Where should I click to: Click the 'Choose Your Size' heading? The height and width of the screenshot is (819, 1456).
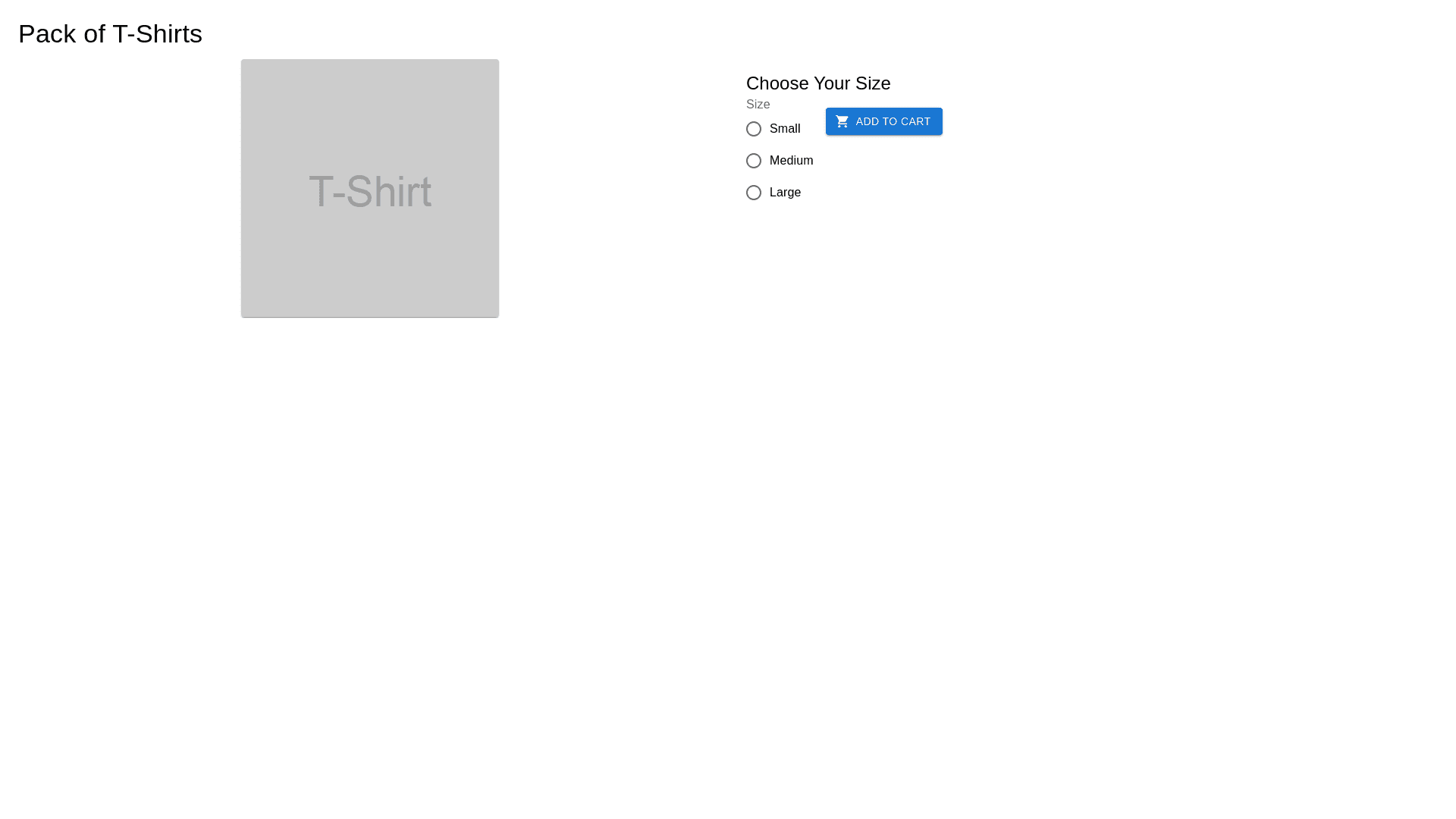818,83
